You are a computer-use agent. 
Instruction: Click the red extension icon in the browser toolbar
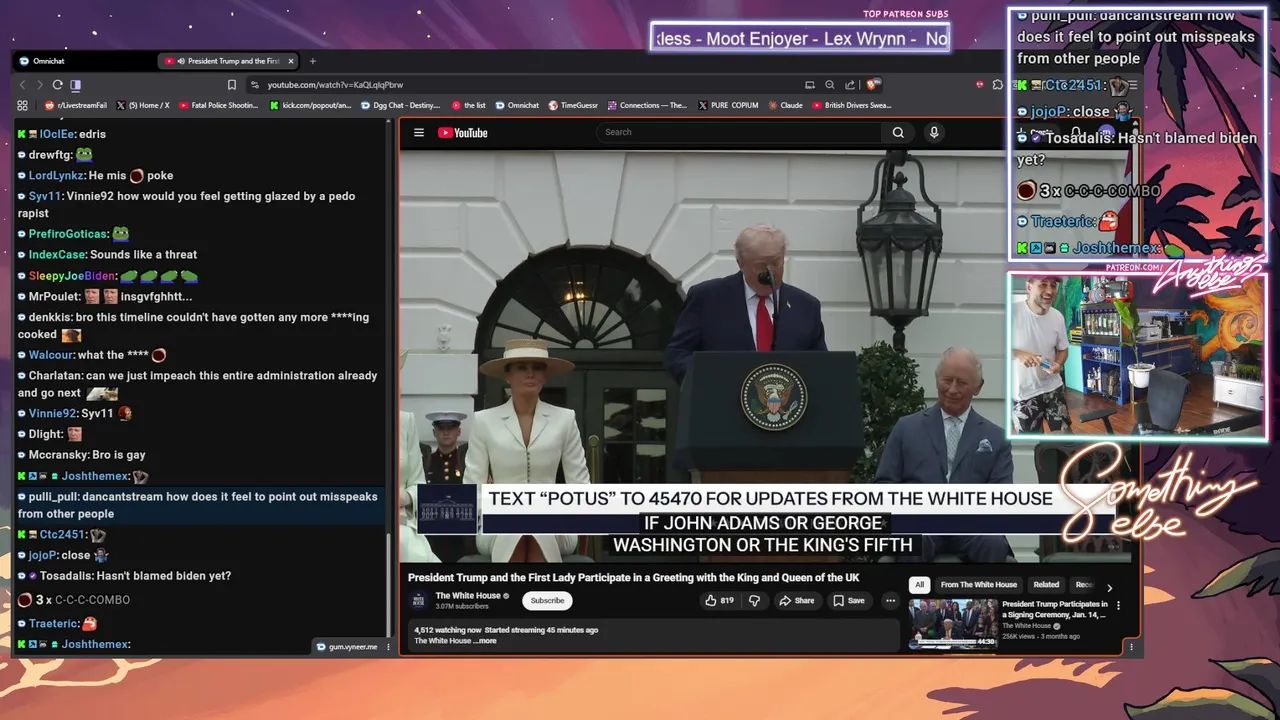982,85
